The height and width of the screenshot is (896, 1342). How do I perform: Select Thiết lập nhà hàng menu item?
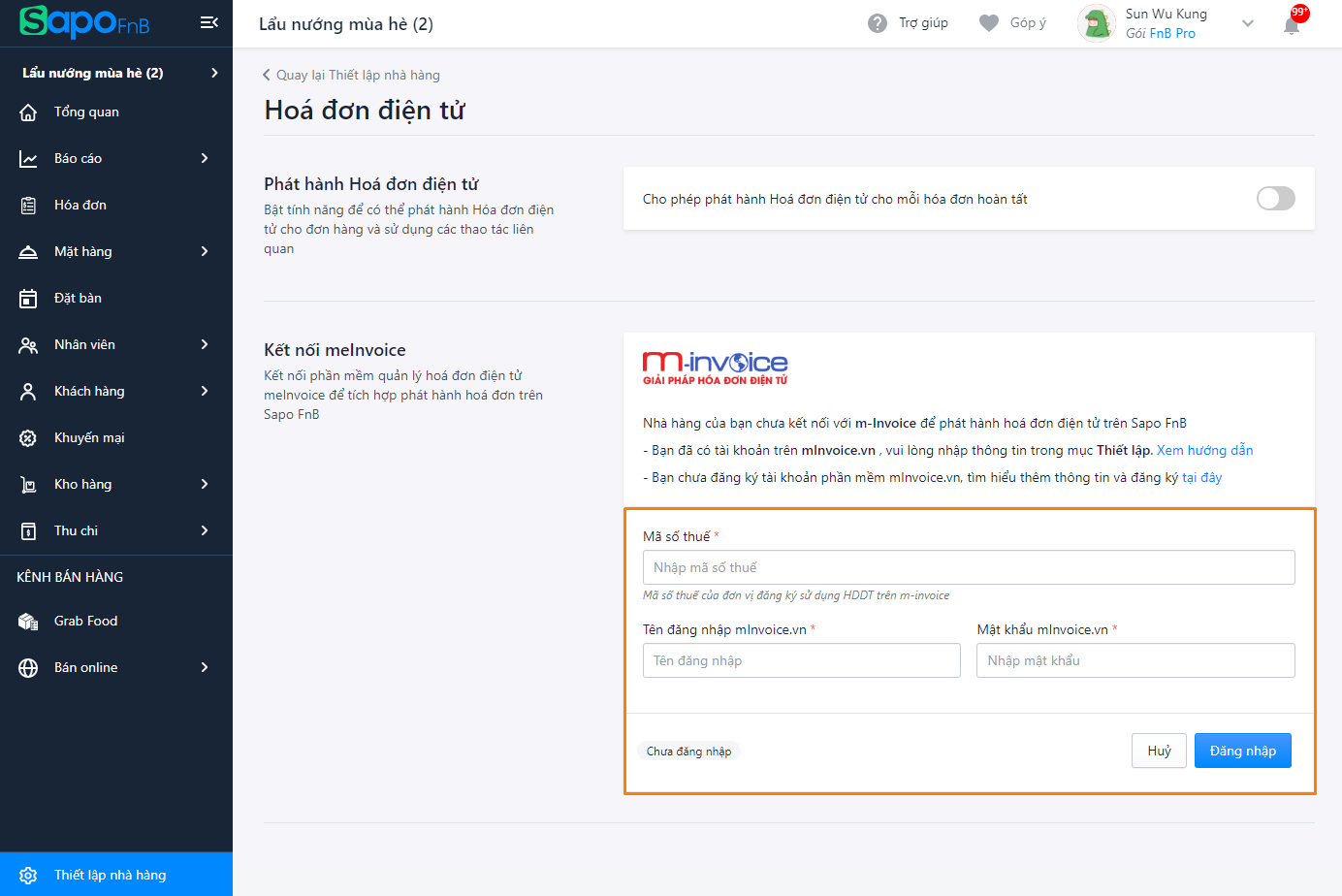[116, 875]
